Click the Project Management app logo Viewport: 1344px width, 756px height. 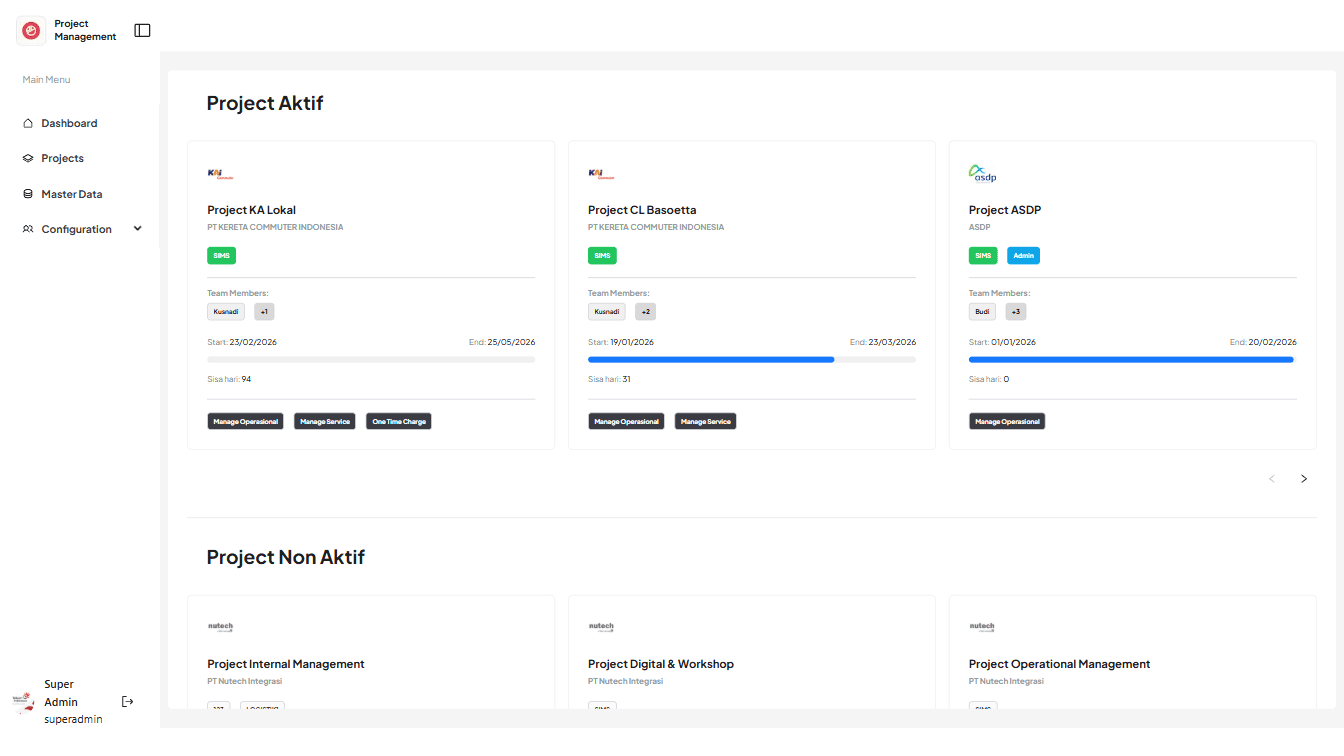pos(31,31)
